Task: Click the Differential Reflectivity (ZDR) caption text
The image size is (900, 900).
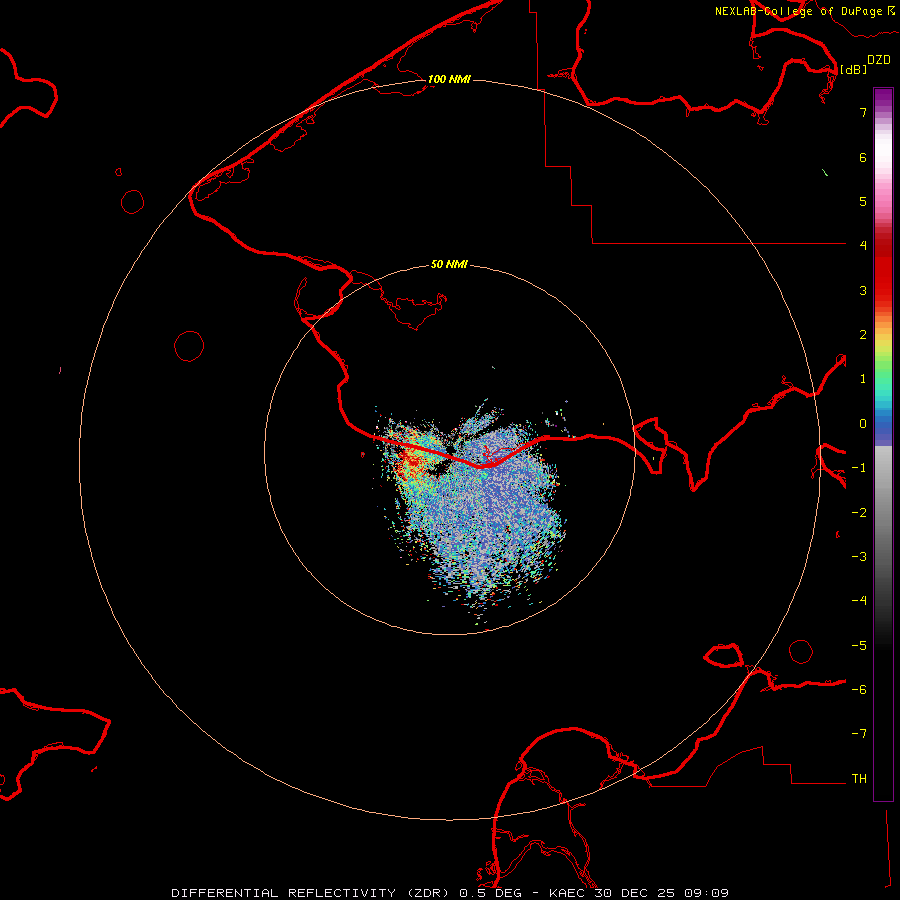Action: [312, 893]
